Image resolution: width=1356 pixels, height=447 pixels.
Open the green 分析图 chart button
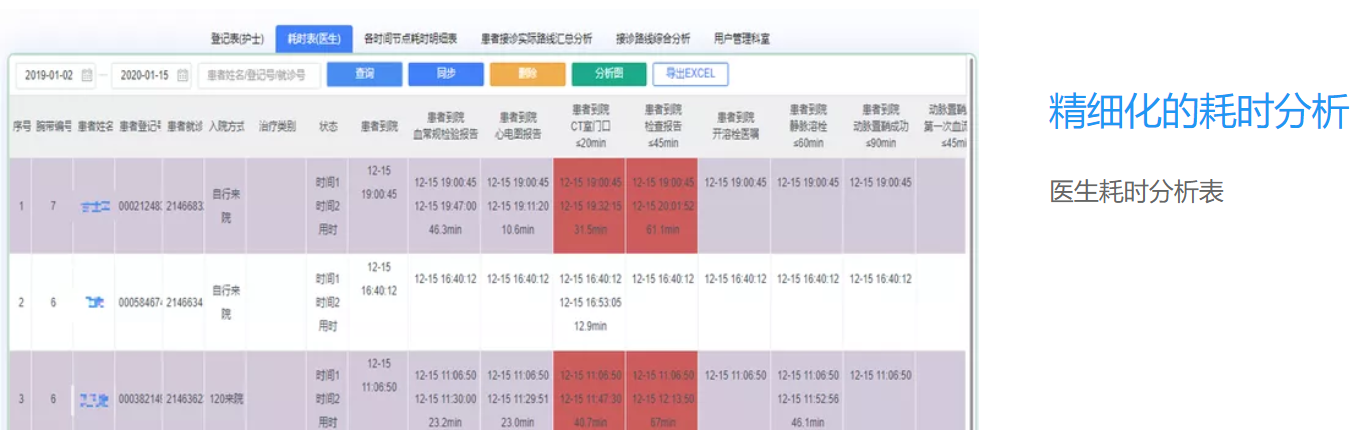coord(608,74)
